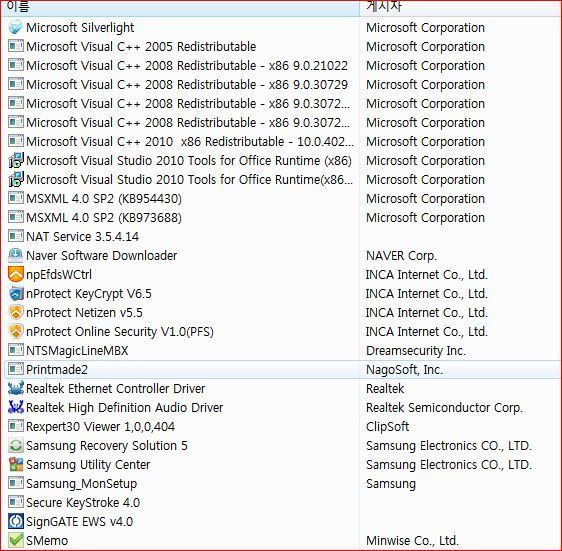Click the Naver Software Downloader icon
This screenshot has height=551, width=562.
(16, 256)
